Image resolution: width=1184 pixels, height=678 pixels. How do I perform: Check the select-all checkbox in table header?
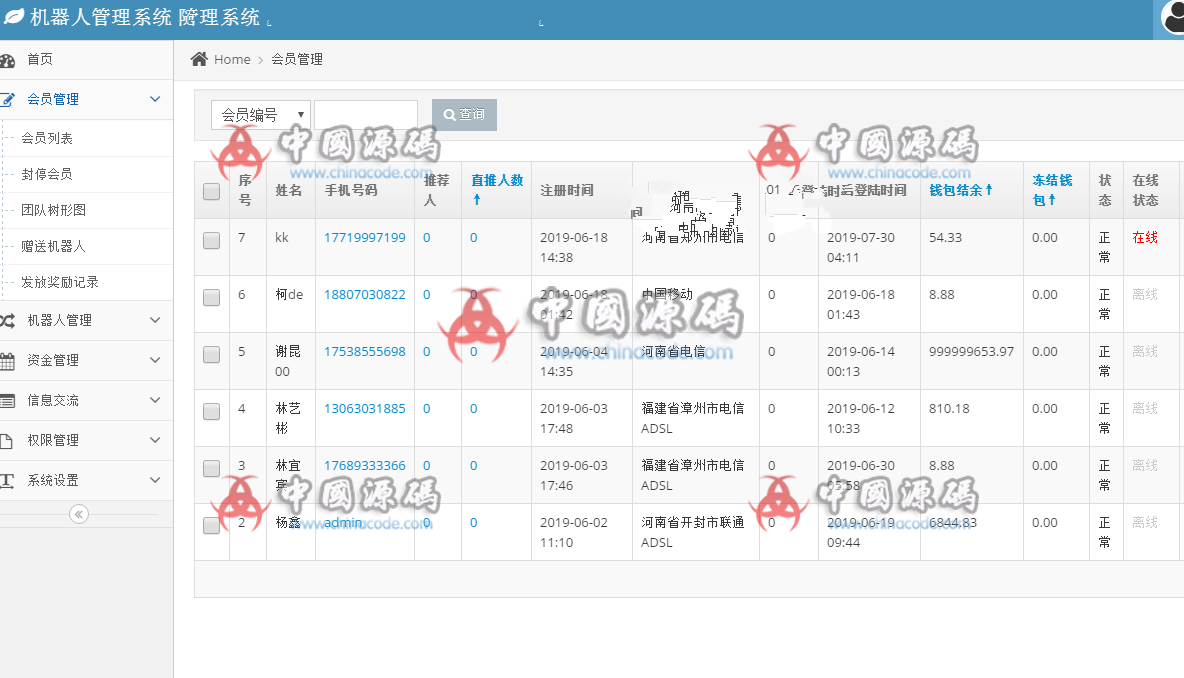[211, 191]
